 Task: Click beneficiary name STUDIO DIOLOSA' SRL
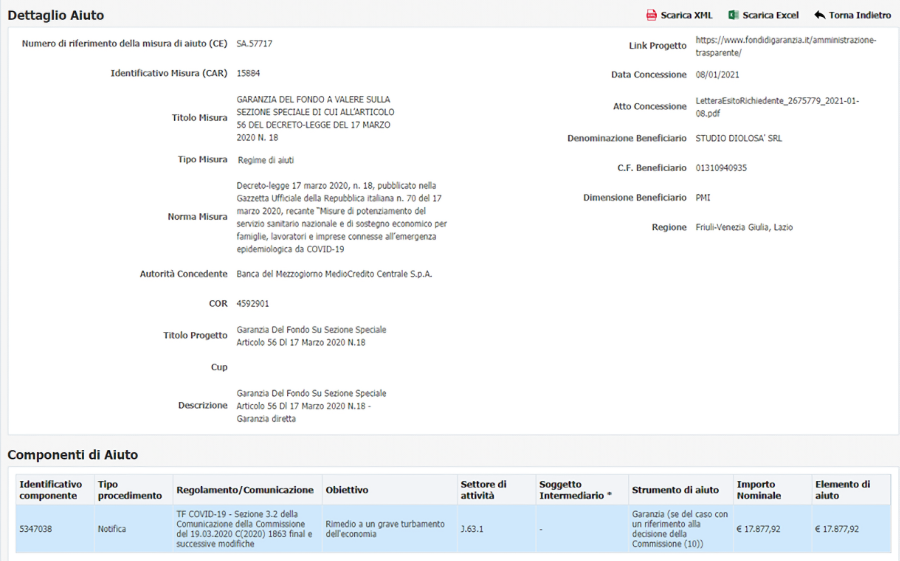(739, 138)
